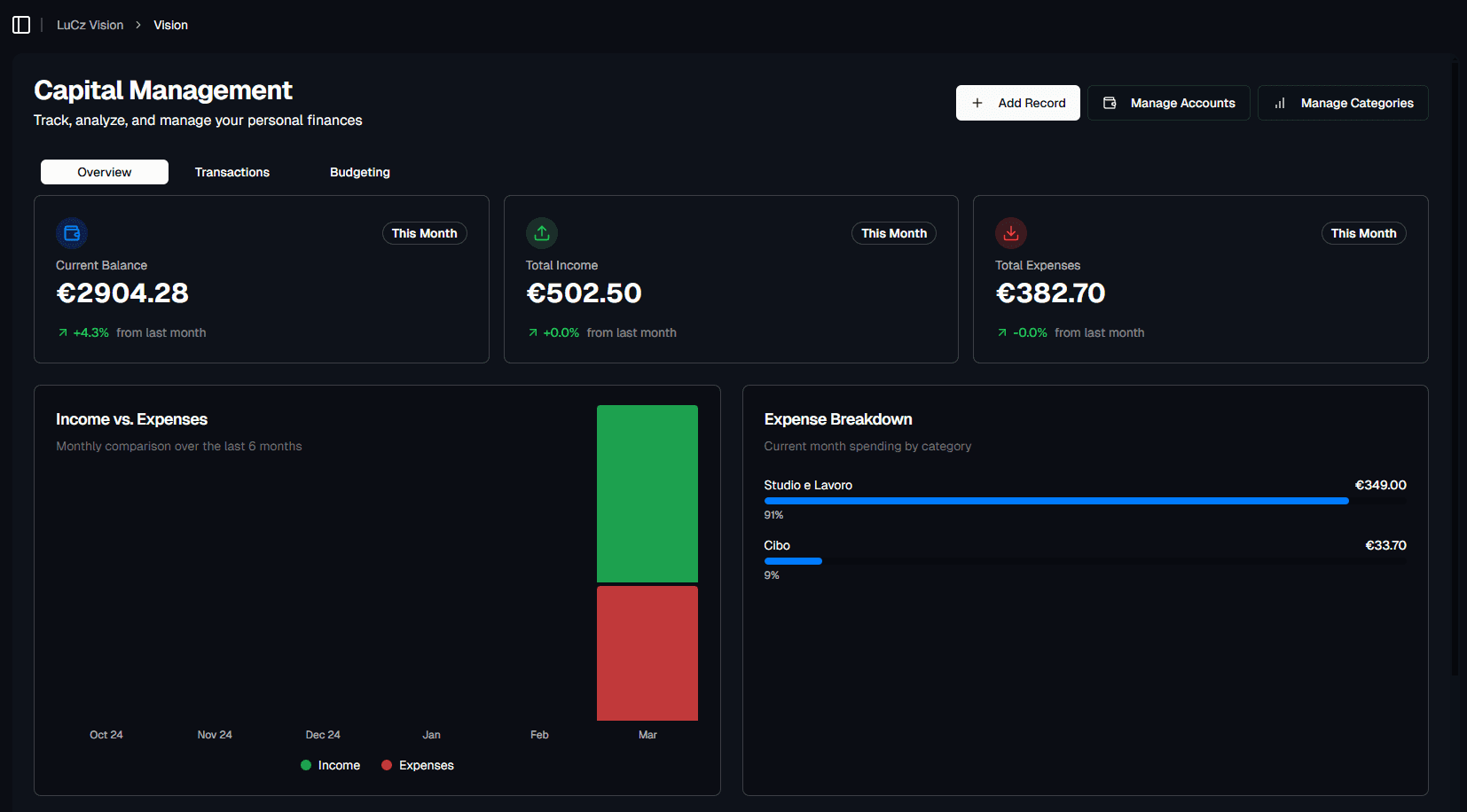This screenshot has width=1467, height=812.
Task: Click the bar chart icon in Manage Categories
Action: tap(1280, 103)
